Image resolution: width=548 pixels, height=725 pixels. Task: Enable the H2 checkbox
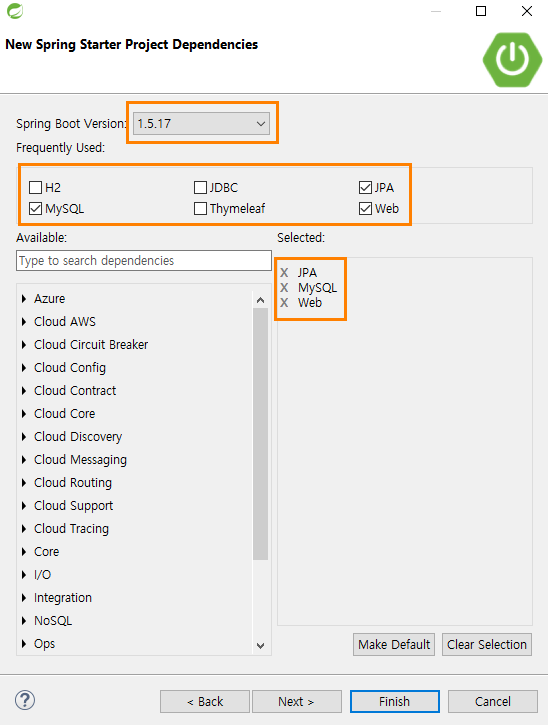pyautogui.click(x=35, y=187)
